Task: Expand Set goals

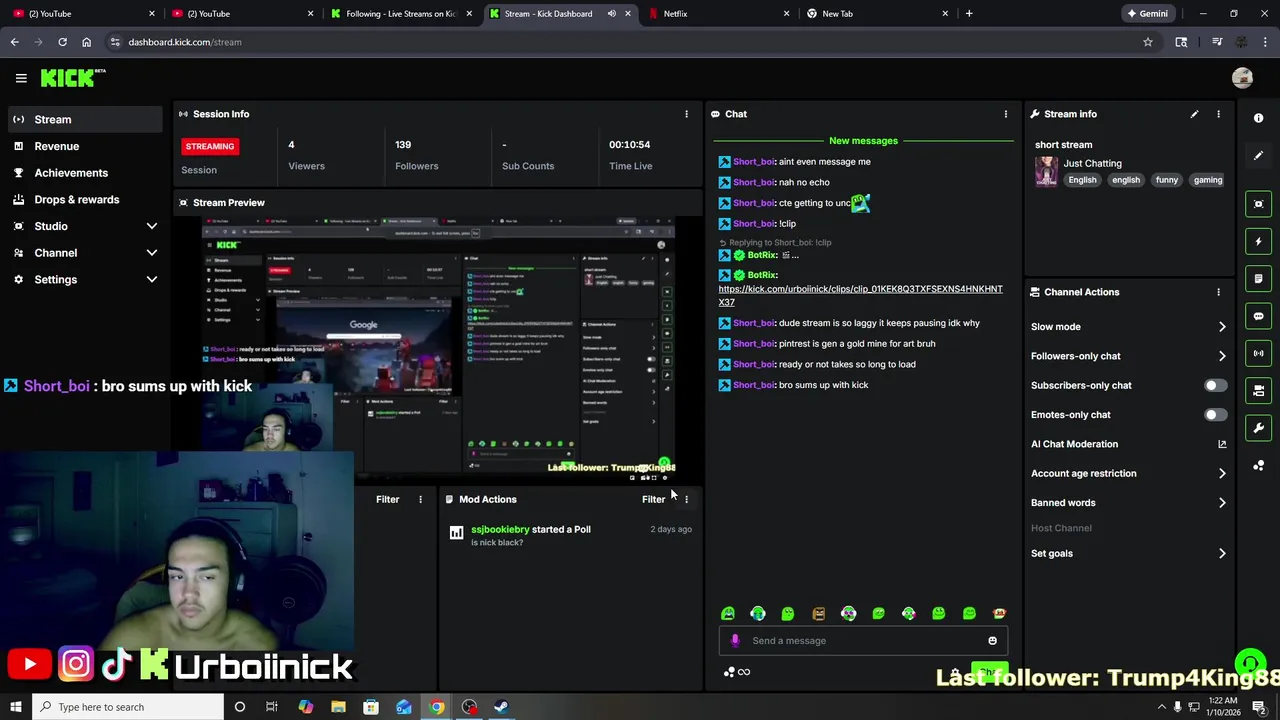Action: pos(1222,553)
